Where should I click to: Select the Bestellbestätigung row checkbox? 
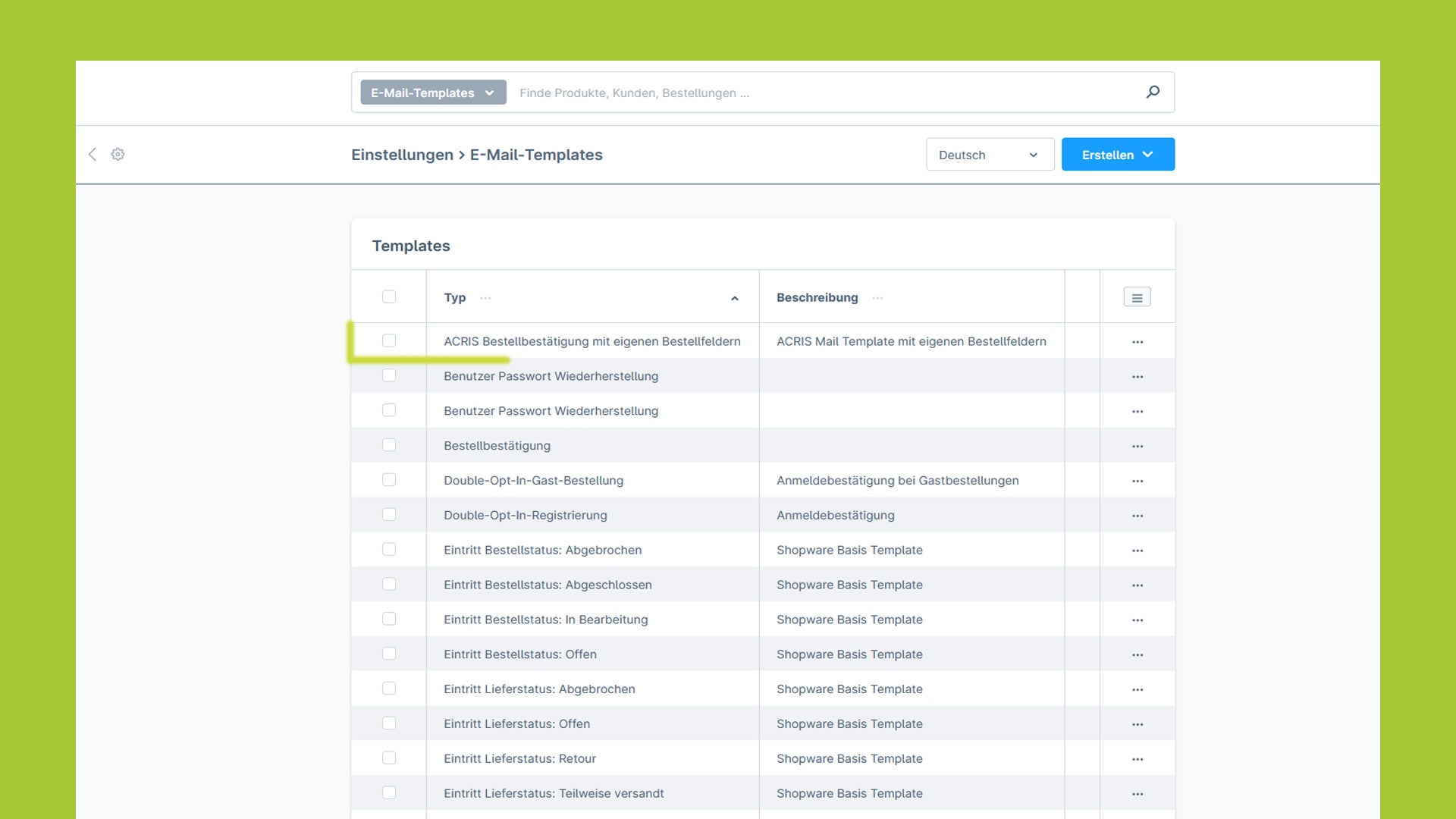coord(389,445)
